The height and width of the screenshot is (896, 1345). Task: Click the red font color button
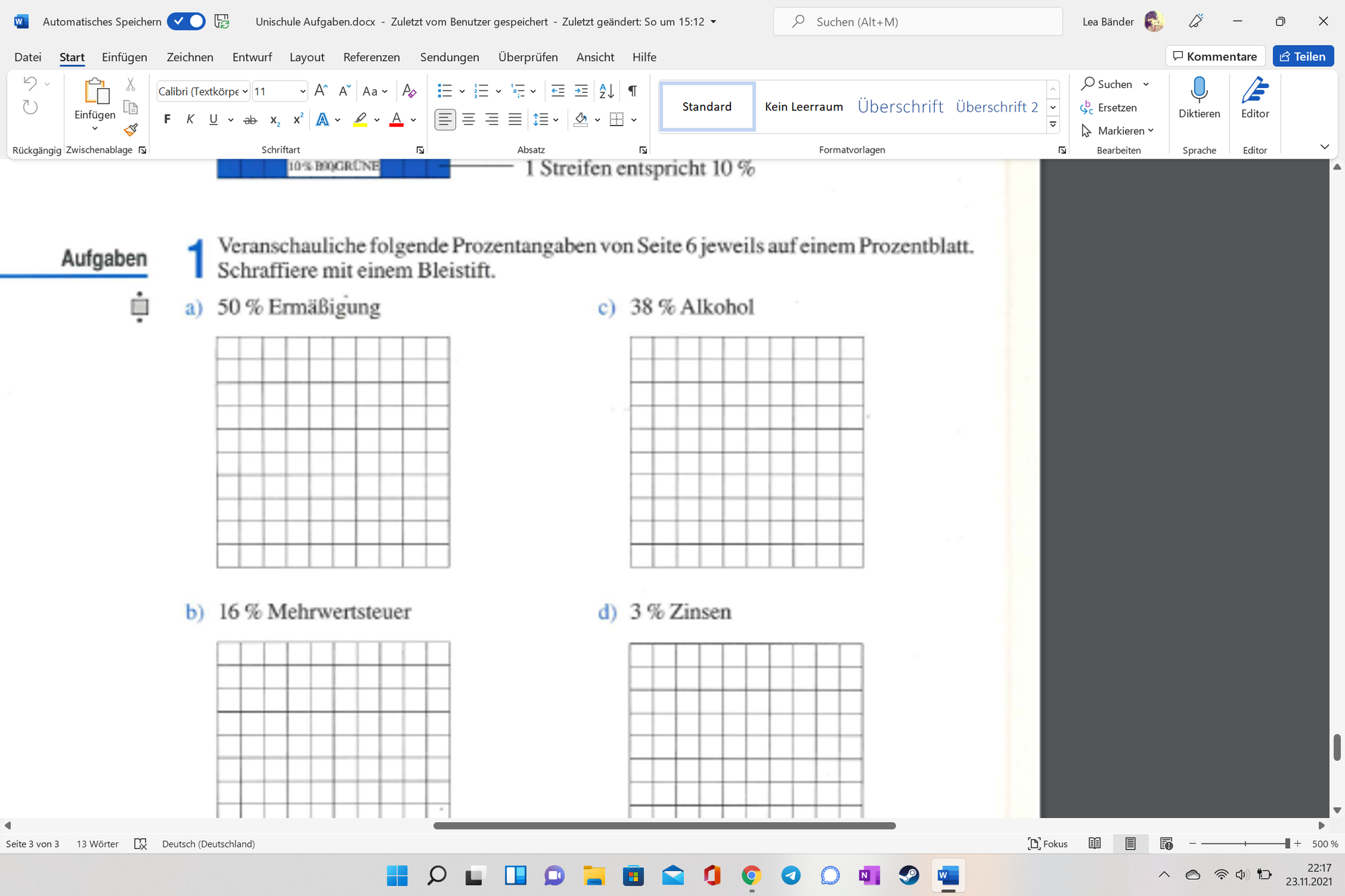pyautogui.click(x=397, y=120)
